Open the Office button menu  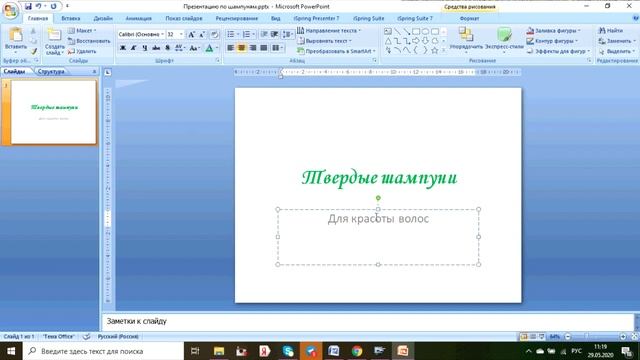click(x=10, y=10)
